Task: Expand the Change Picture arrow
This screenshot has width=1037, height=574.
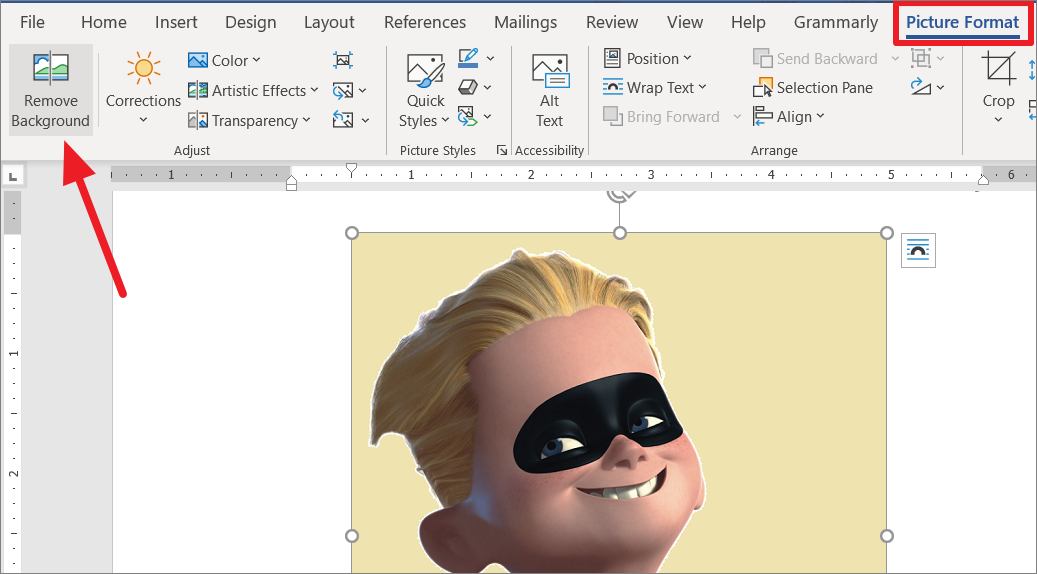Action: click(x=362, y=90)
